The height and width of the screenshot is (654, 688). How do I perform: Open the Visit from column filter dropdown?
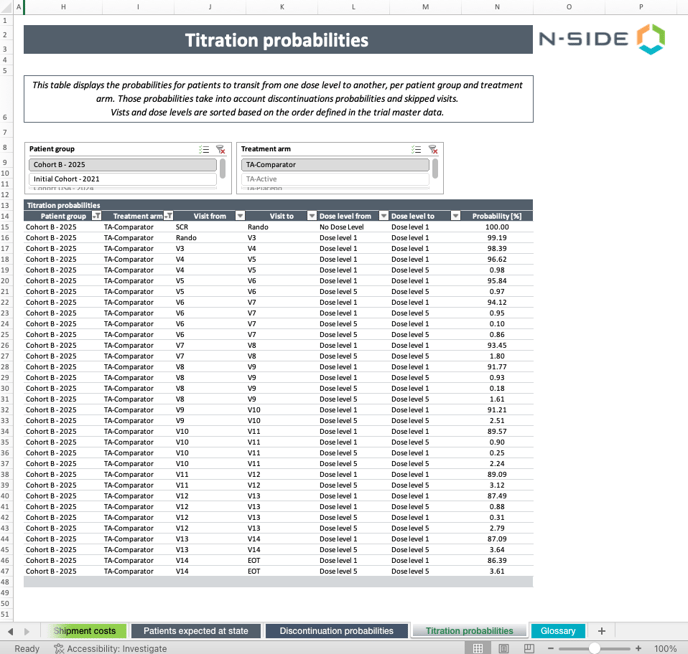click(x=240, y=216)
